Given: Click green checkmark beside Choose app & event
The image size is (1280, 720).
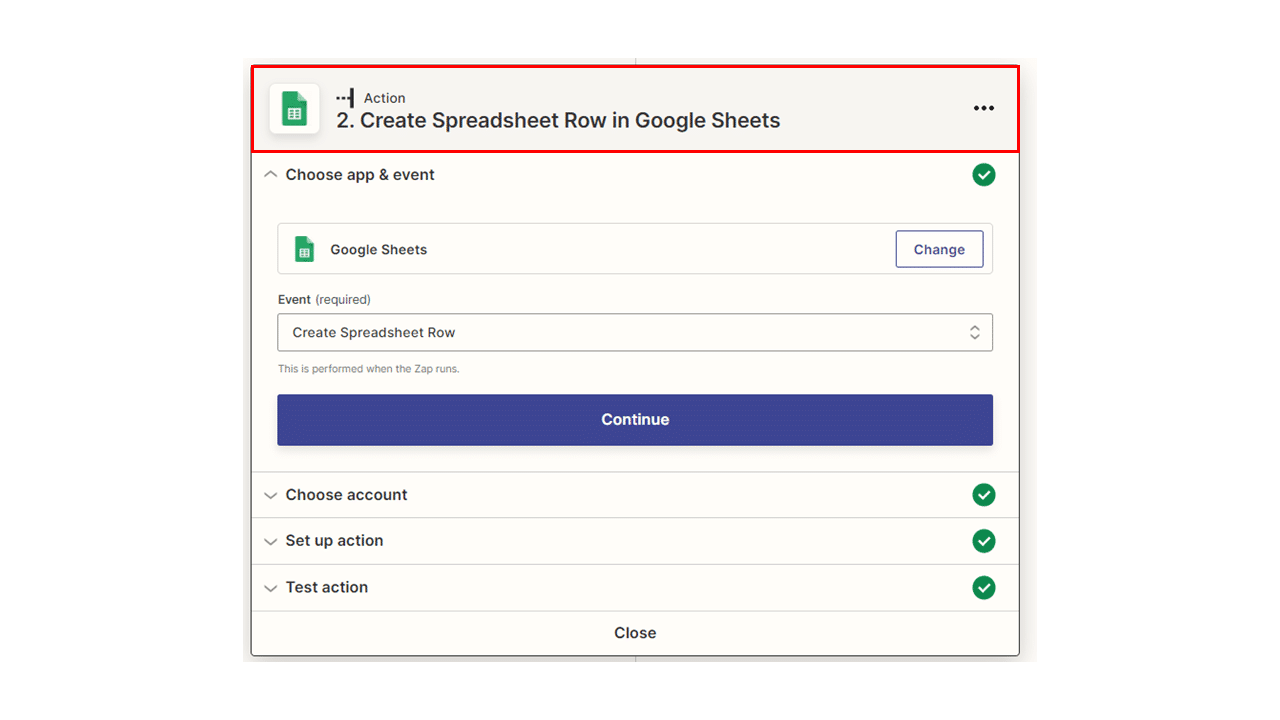Looking at the screenshot, I should pyautogui.click(x=984, y=175).
